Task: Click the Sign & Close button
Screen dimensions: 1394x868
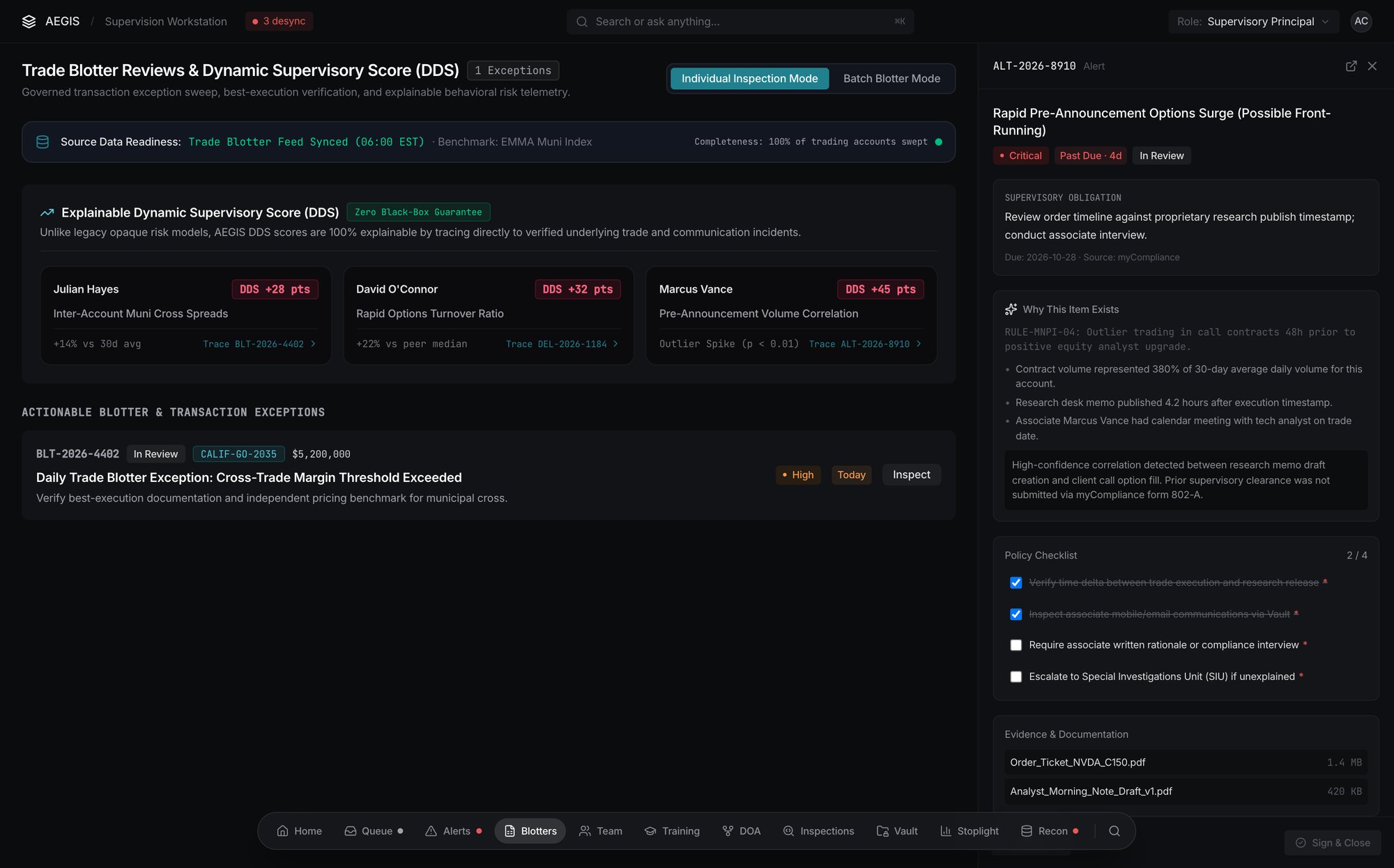Action: pyautogui.click(x=1332, y=843)
